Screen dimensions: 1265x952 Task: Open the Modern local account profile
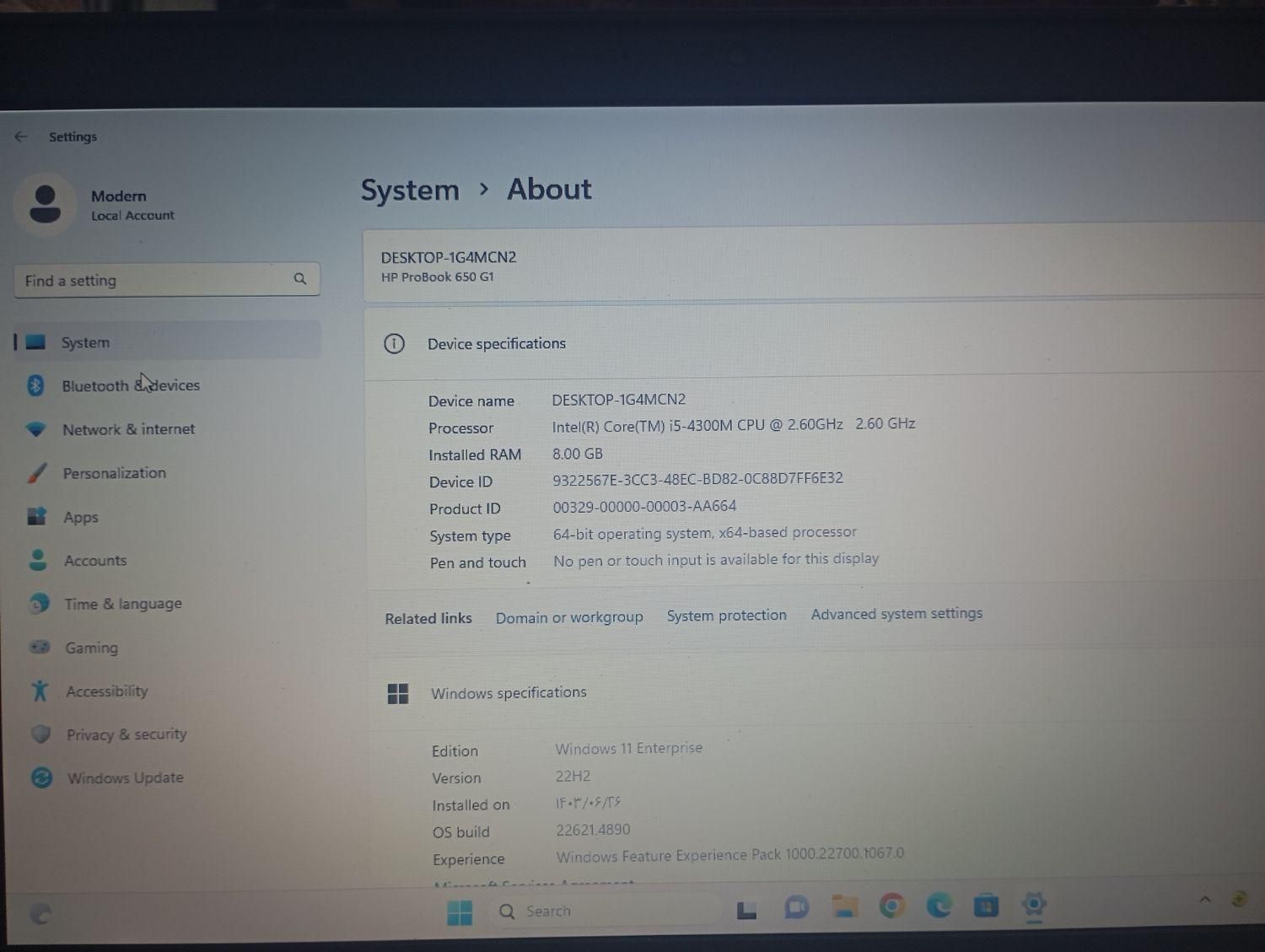96,205
